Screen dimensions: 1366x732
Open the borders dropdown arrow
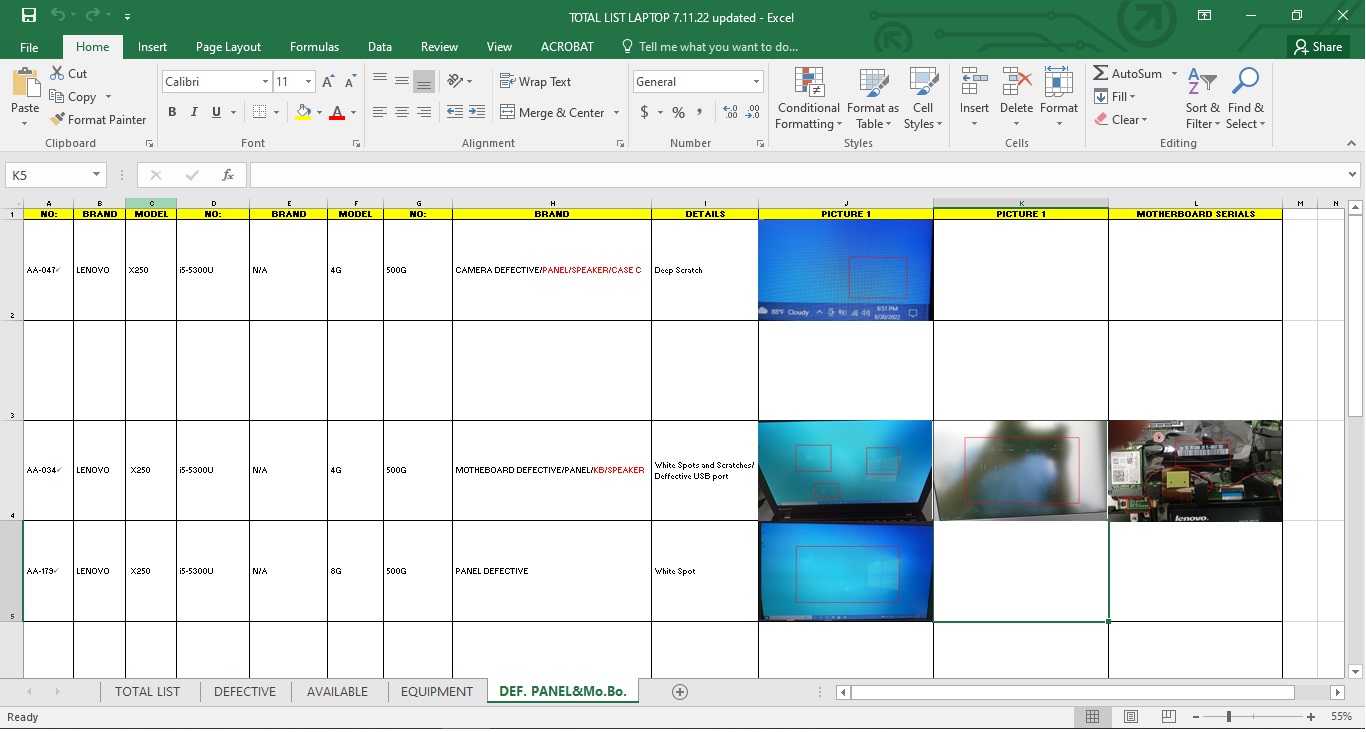point(277,112)
